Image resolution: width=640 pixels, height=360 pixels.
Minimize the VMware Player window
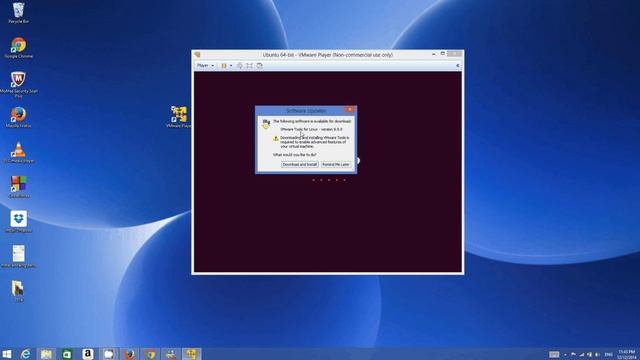433,54
